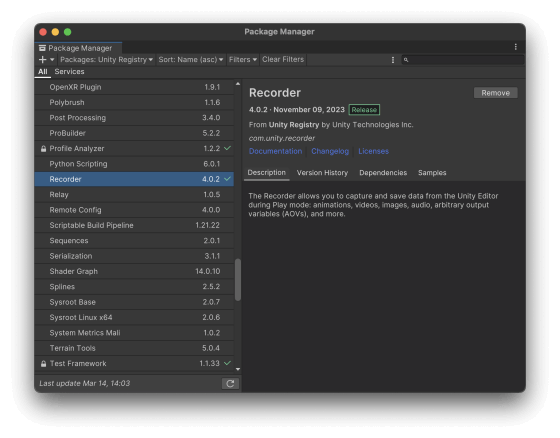Switch to Version History tab
The image size is (560, 438).
click(x=322, y=173)
